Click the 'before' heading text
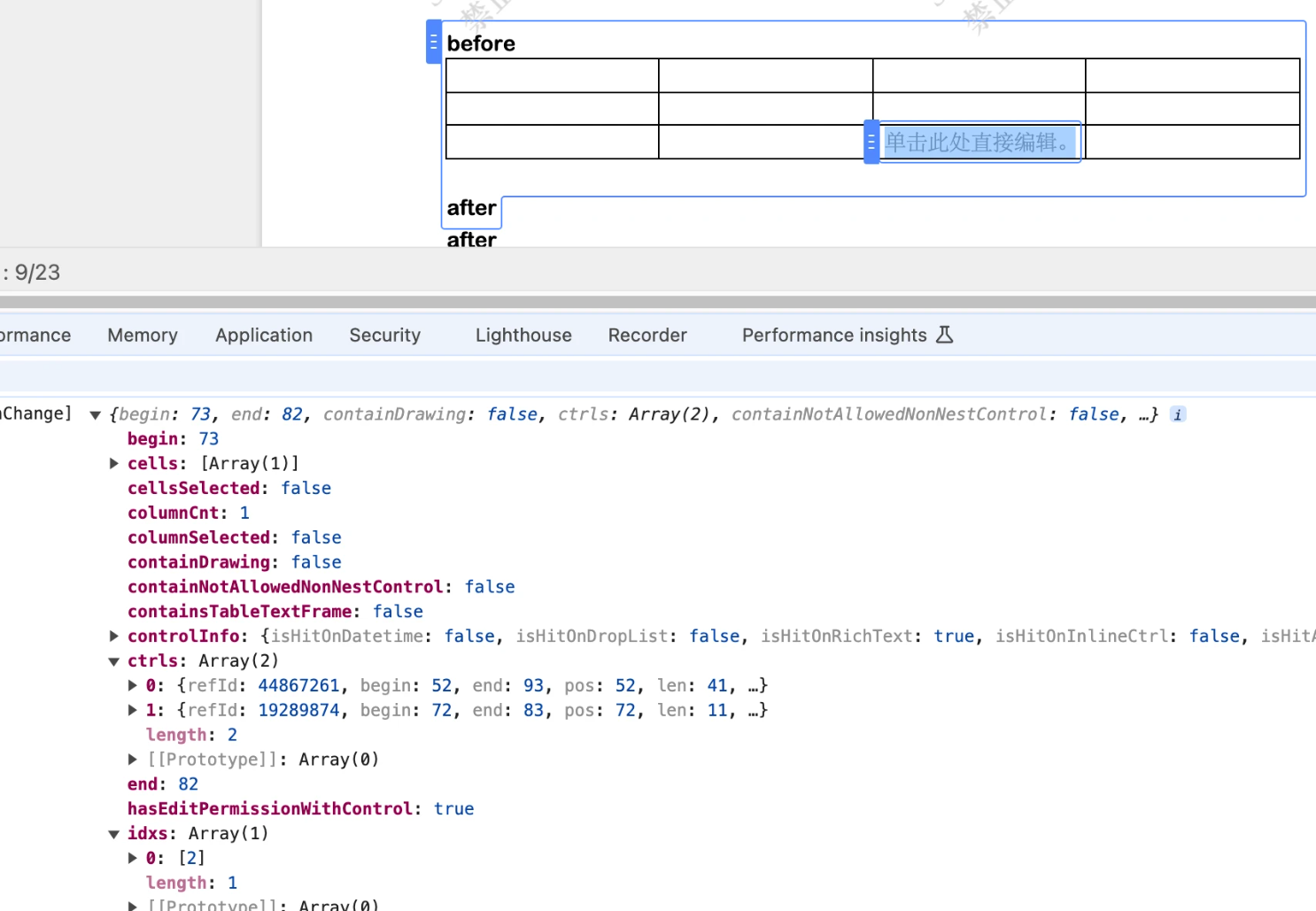 [x=481, y=43]
